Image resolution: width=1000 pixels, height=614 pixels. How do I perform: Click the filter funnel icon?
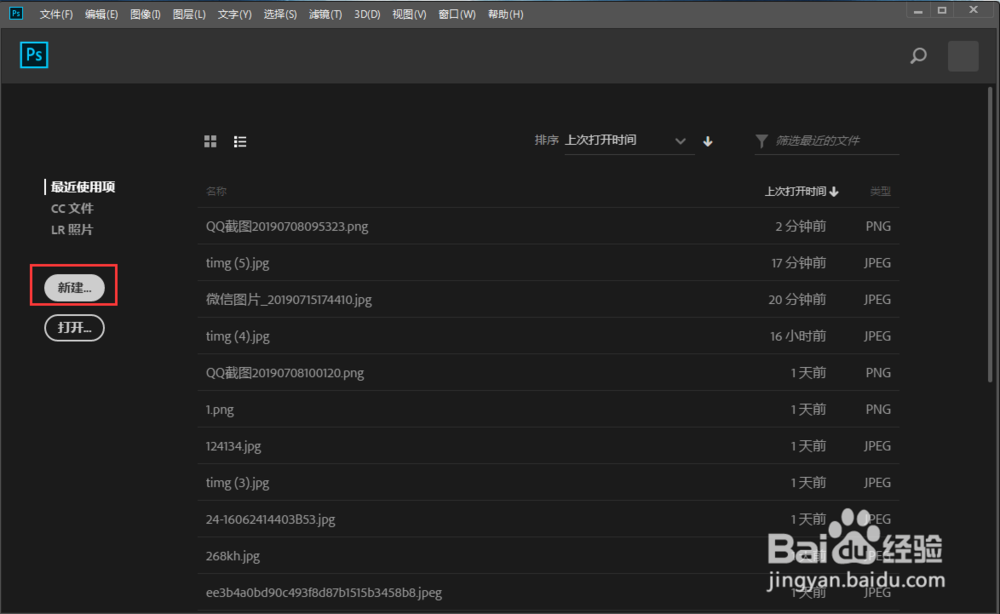[x=762, y=141]
